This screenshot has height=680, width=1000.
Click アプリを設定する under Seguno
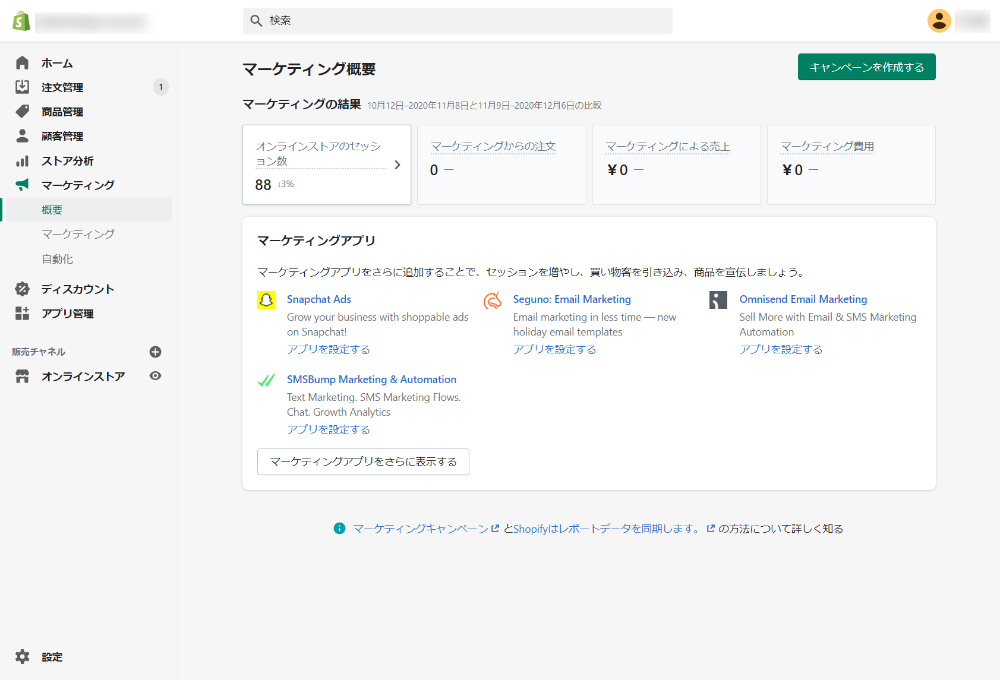pyautogui.click(x=554, y=350)
